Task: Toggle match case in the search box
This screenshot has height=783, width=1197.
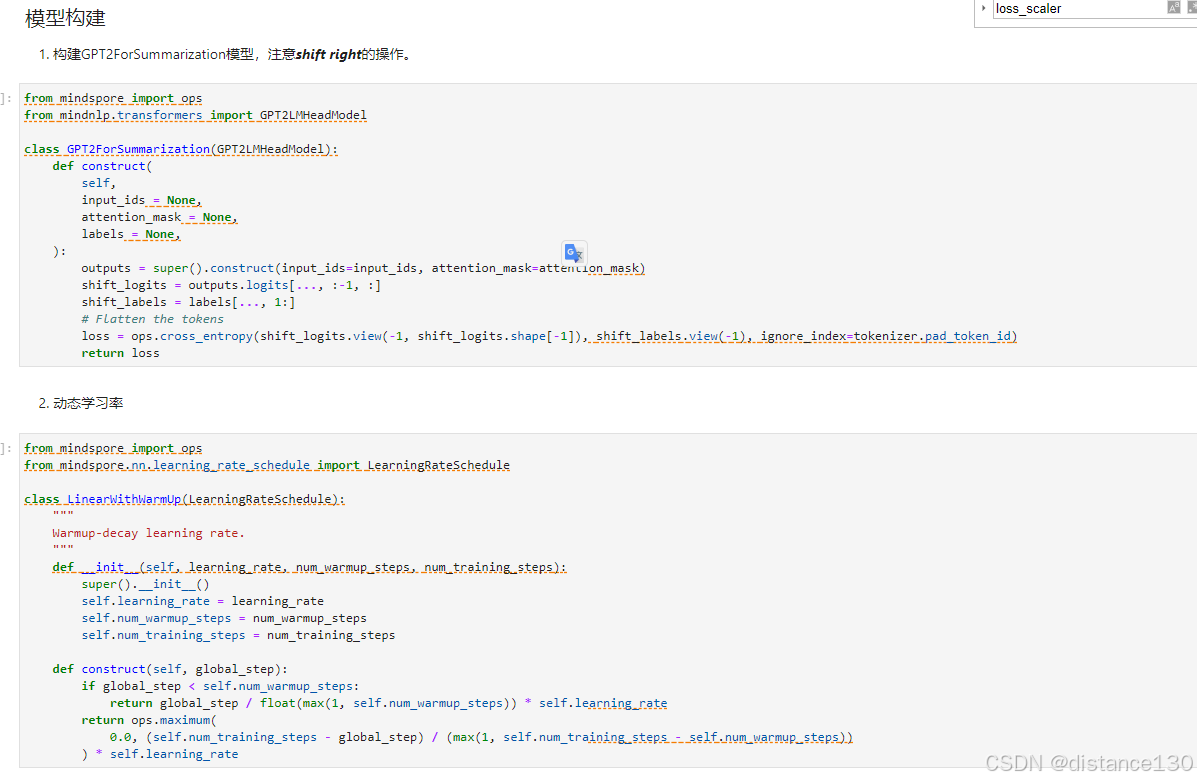Action: click(1173, 8)
